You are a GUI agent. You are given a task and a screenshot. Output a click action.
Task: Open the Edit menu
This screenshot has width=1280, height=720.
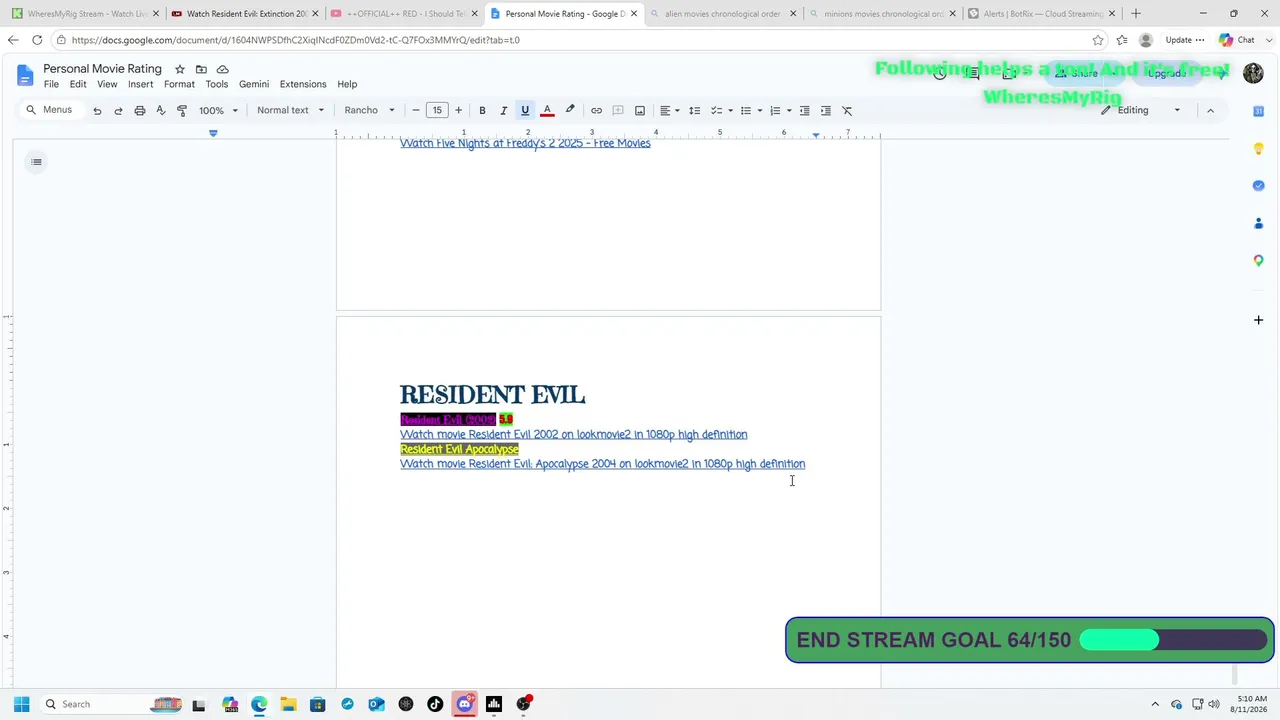click(78, 84)
